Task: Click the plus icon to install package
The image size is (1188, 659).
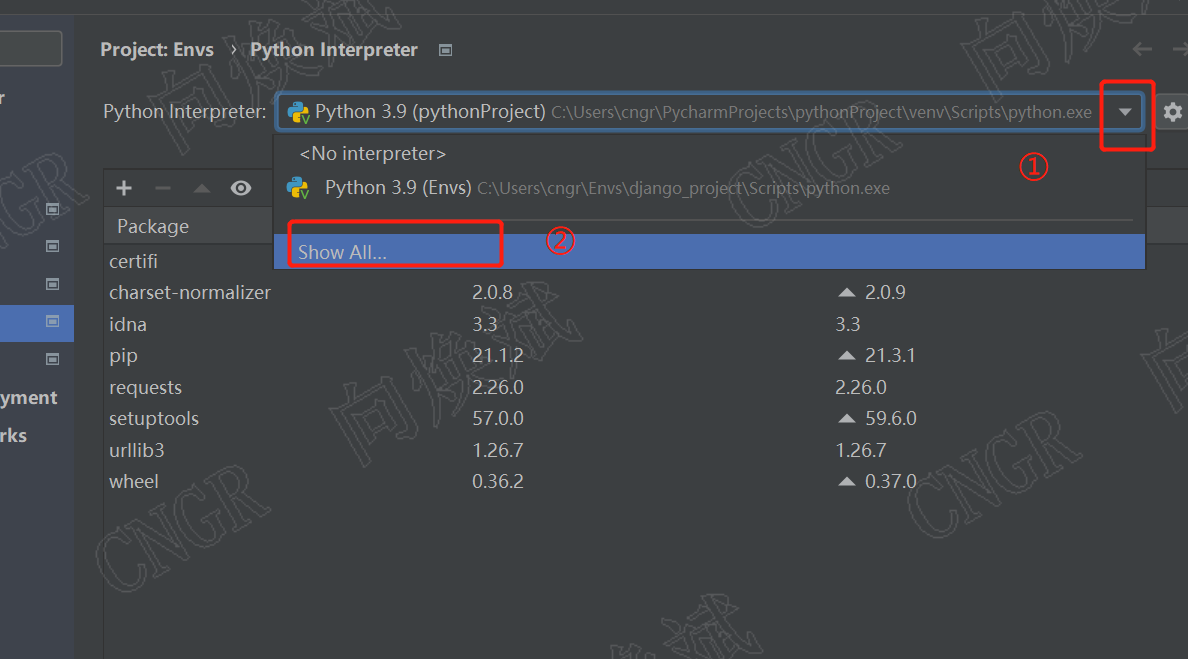Action: point(124,188)
